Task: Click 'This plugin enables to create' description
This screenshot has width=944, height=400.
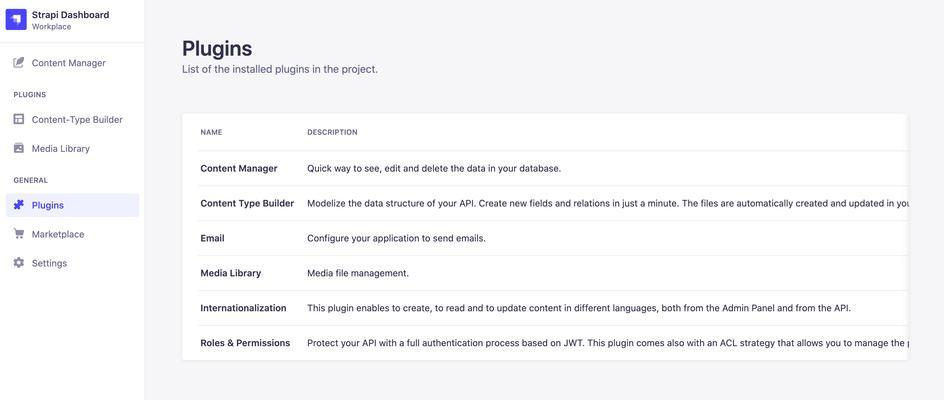Action: point(579,308)
